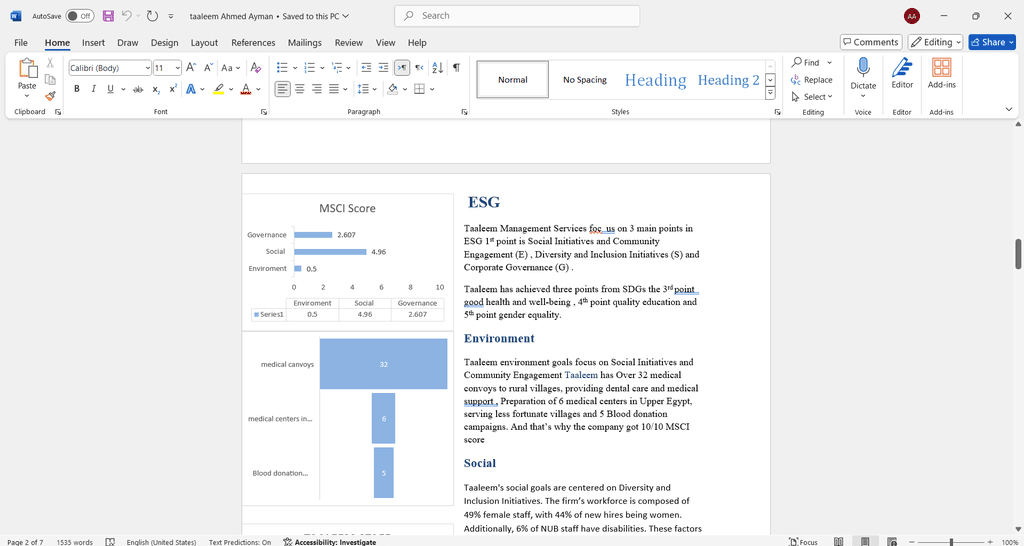The image size is (1024, 546).
Task: Open the Bullets list dropdown arrow
Action: (x=295, y=67)
